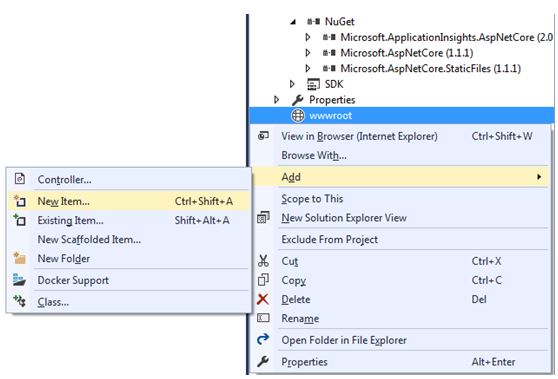Choose New Scaffolded Item...

89,239
